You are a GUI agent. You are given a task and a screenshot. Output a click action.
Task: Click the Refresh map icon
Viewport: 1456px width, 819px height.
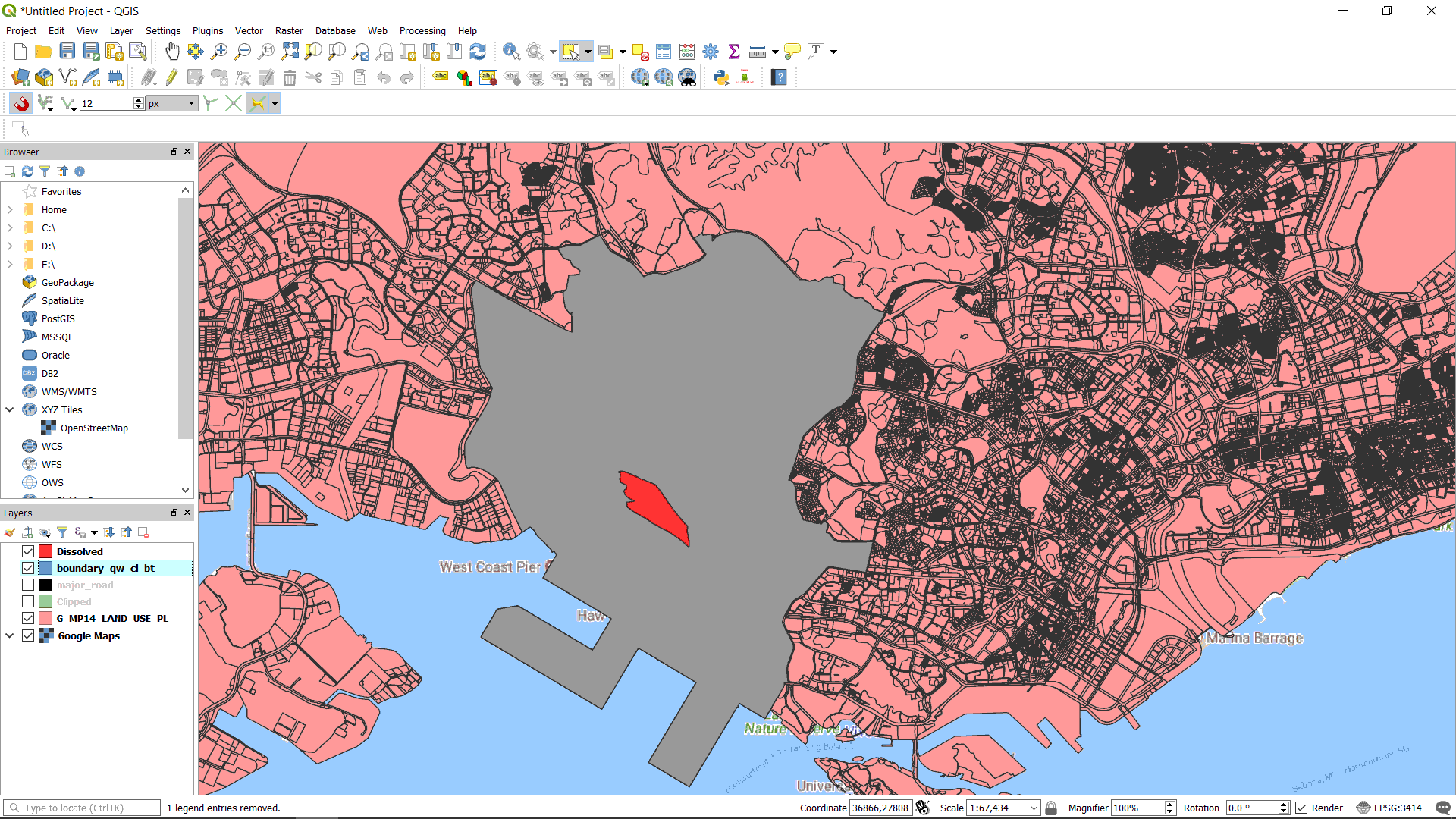tap(478, 52)
